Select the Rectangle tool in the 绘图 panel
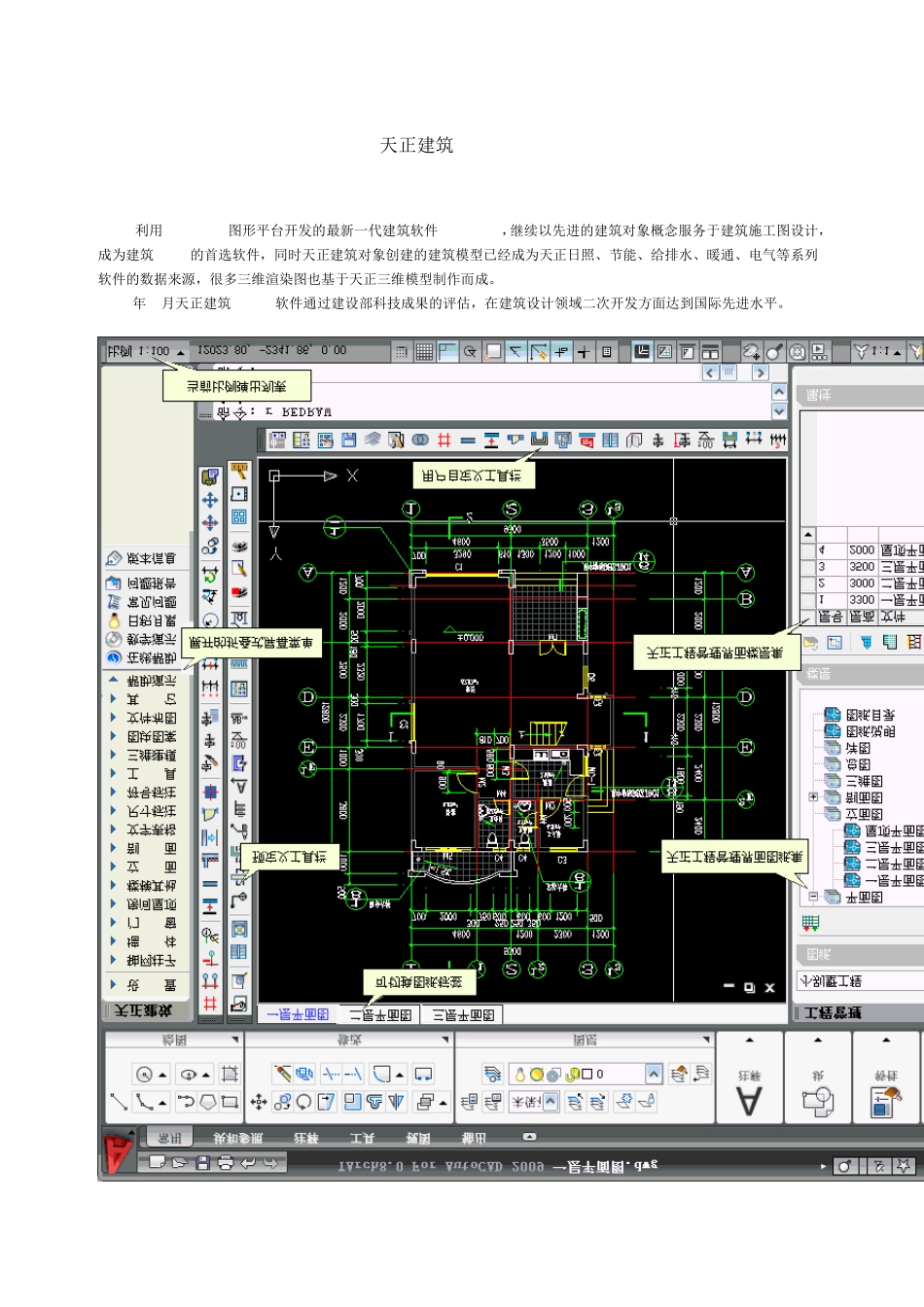 [x=231, y=1102]
